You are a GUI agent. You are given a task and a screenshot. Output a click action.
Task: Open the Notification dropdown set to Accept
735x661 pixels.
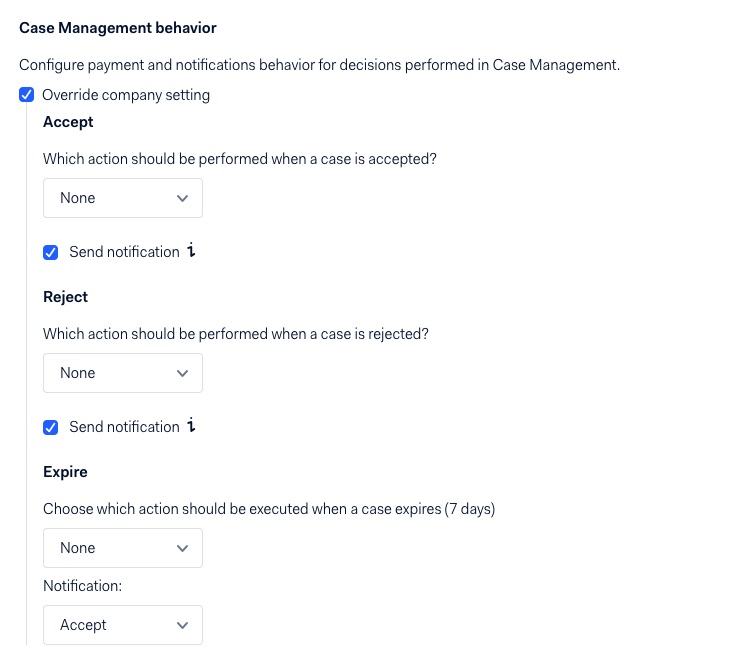click(123, 625)
